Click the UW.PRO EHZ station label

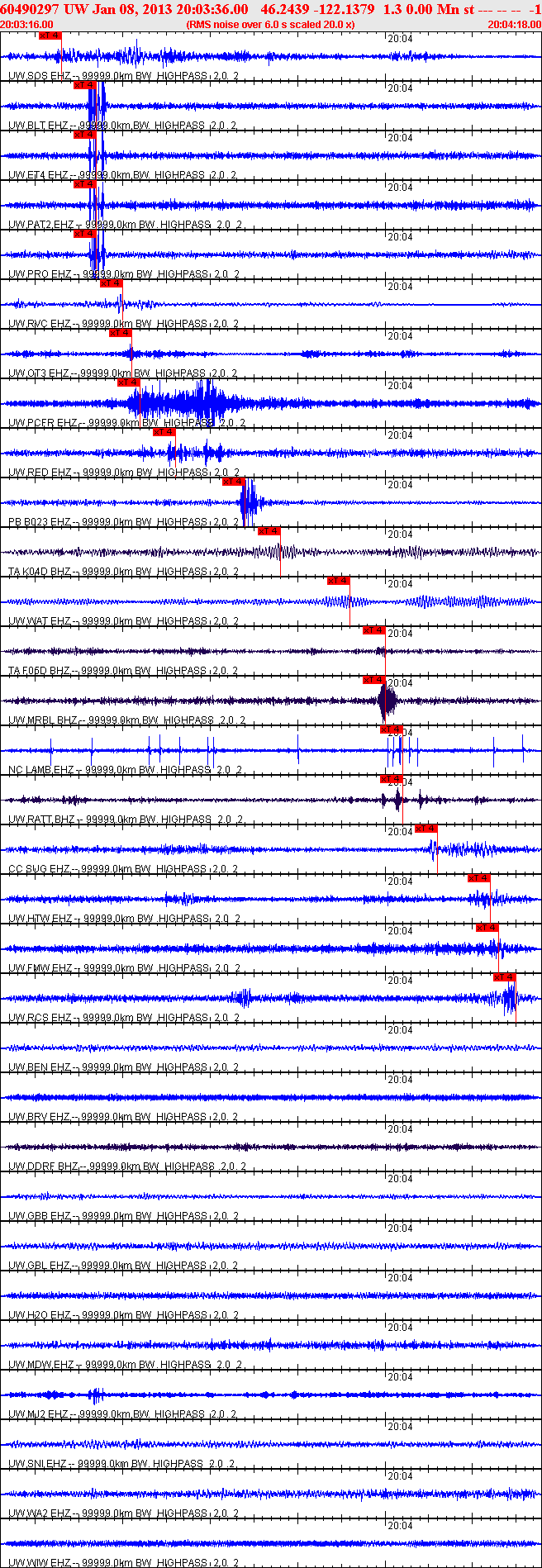[40, 274]
